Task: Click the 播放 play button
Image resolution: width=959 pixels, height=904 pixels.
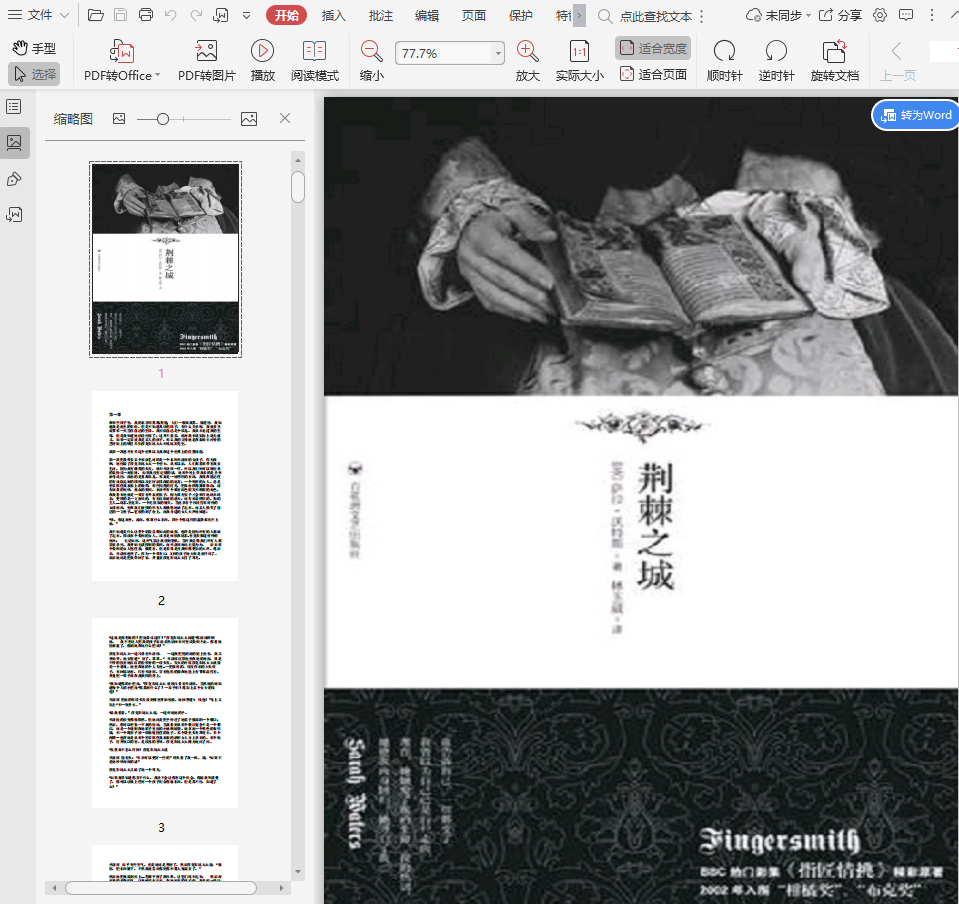Action: [262, 60]
